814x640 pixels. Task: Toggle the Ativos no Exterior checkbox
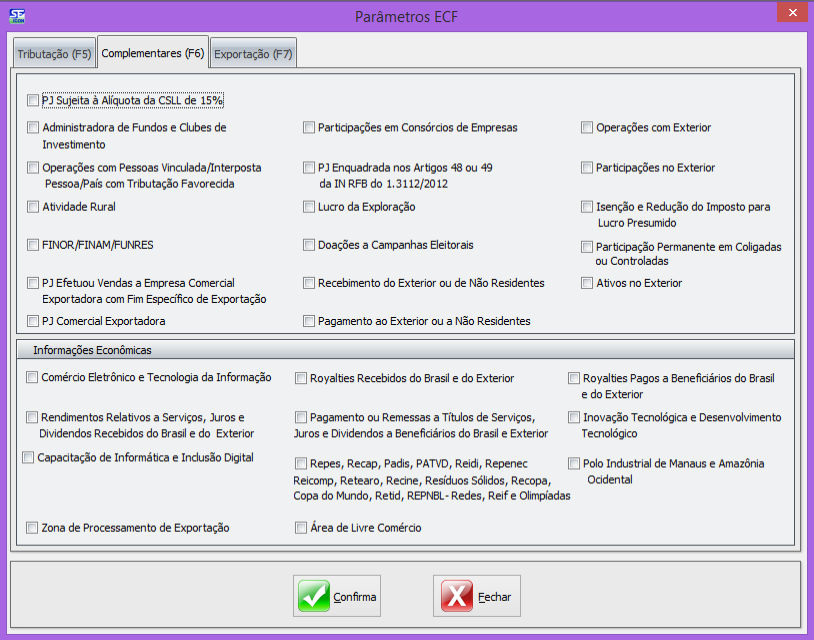point(588,283)
